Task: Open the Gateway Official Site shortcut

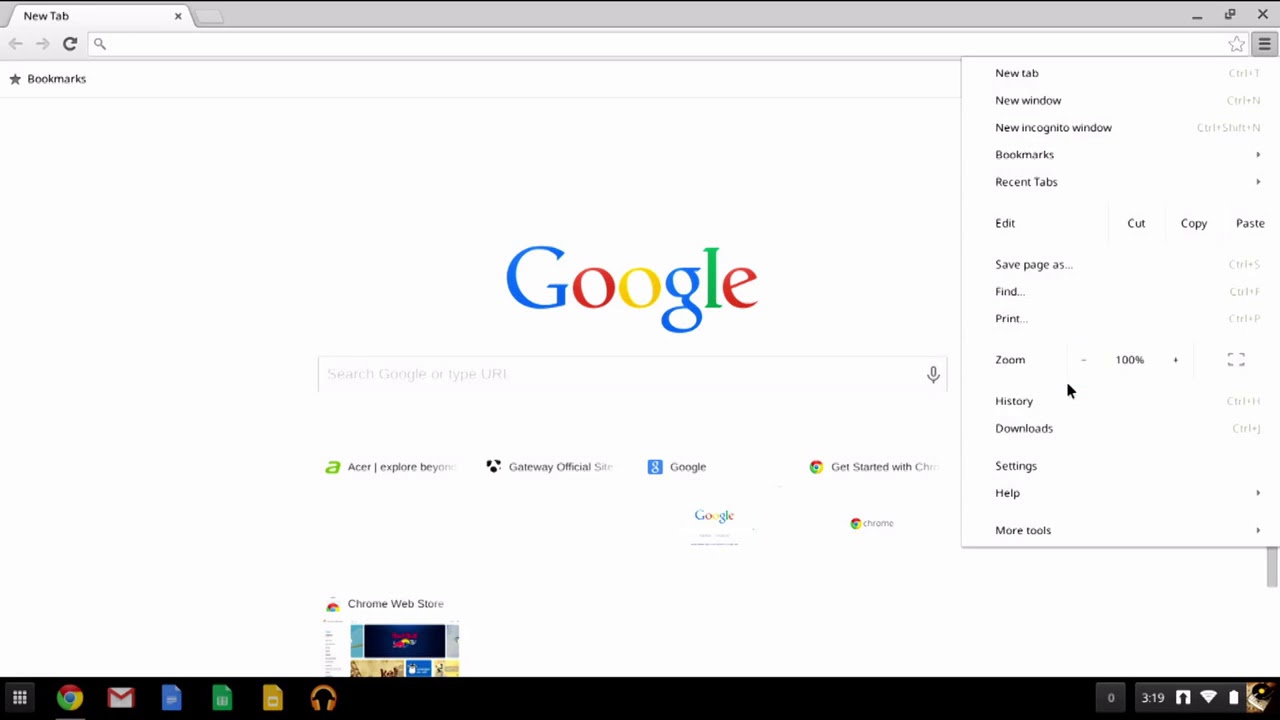Action: (x=551, y=467)
